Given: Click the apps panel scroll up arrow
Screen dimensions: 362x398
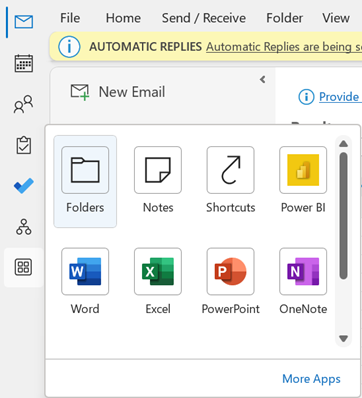Looking at the screenshot, I should pyautogui.click(x=343, y=144).
